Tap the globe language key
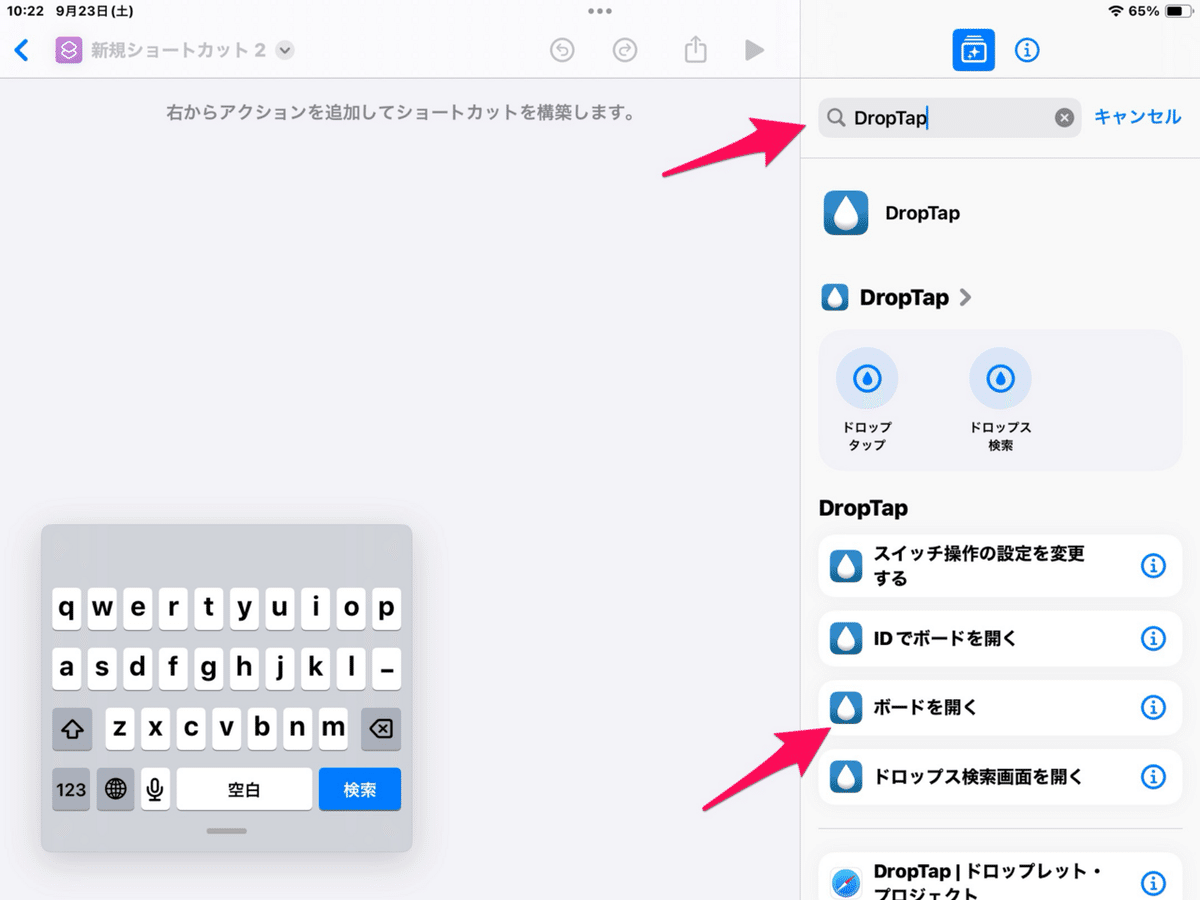This screenshot has width=1200, height=900. coord(116,789)
